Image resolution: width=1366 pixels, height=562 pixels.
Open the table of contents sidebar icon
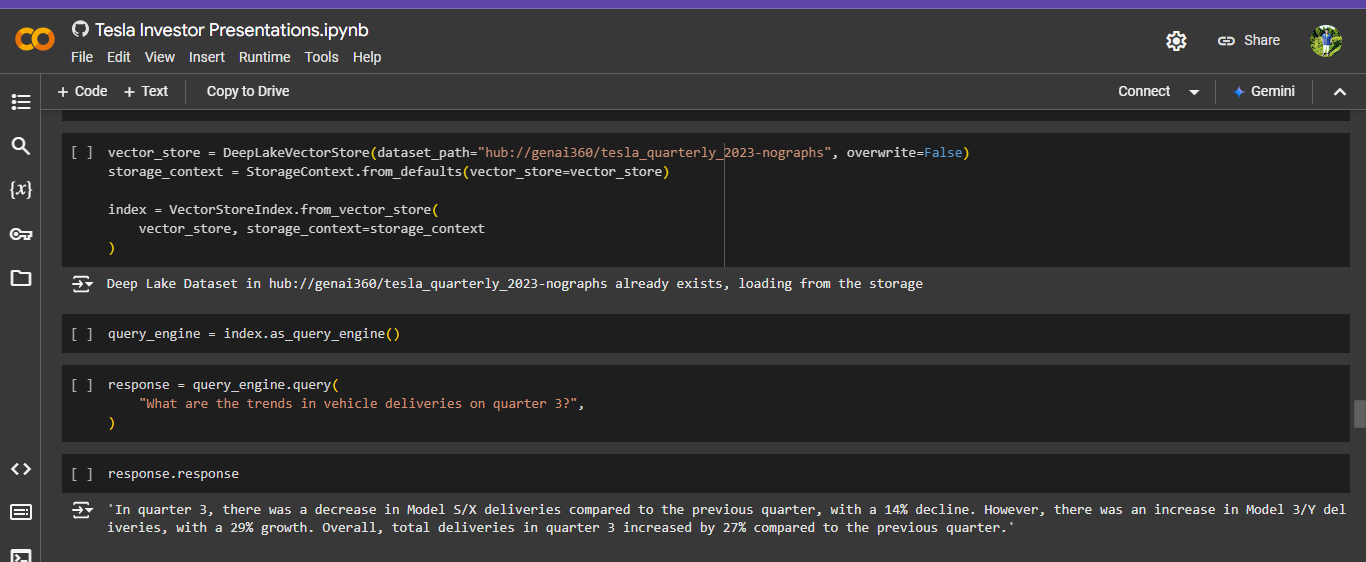[x=21, y=102]
